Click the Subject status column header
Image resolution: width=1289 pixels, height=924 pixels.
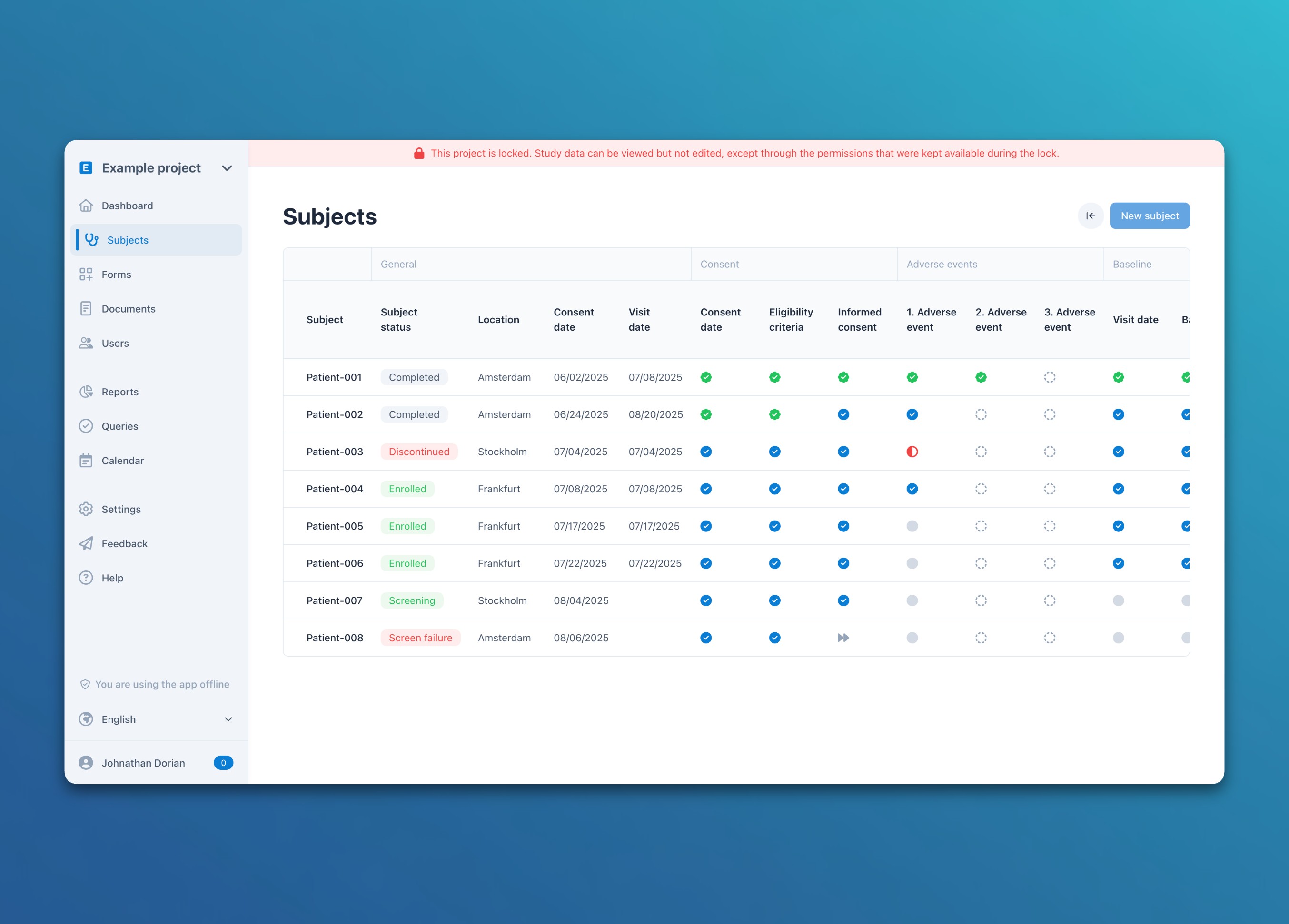pyautogui.click(x=399, y=319)
